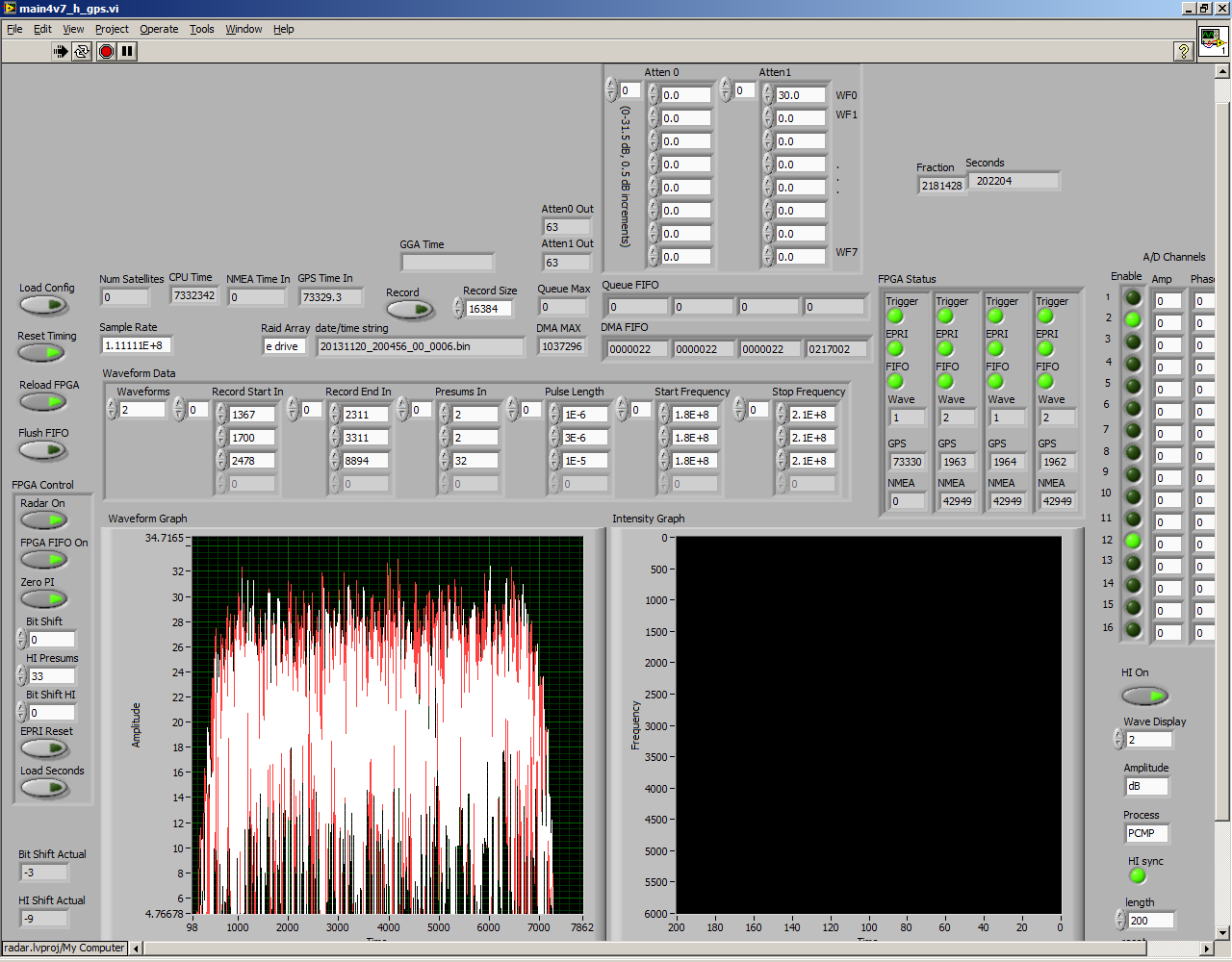Click the LabVIEW icon in the title bar
1232x962 pixels.
9,8
